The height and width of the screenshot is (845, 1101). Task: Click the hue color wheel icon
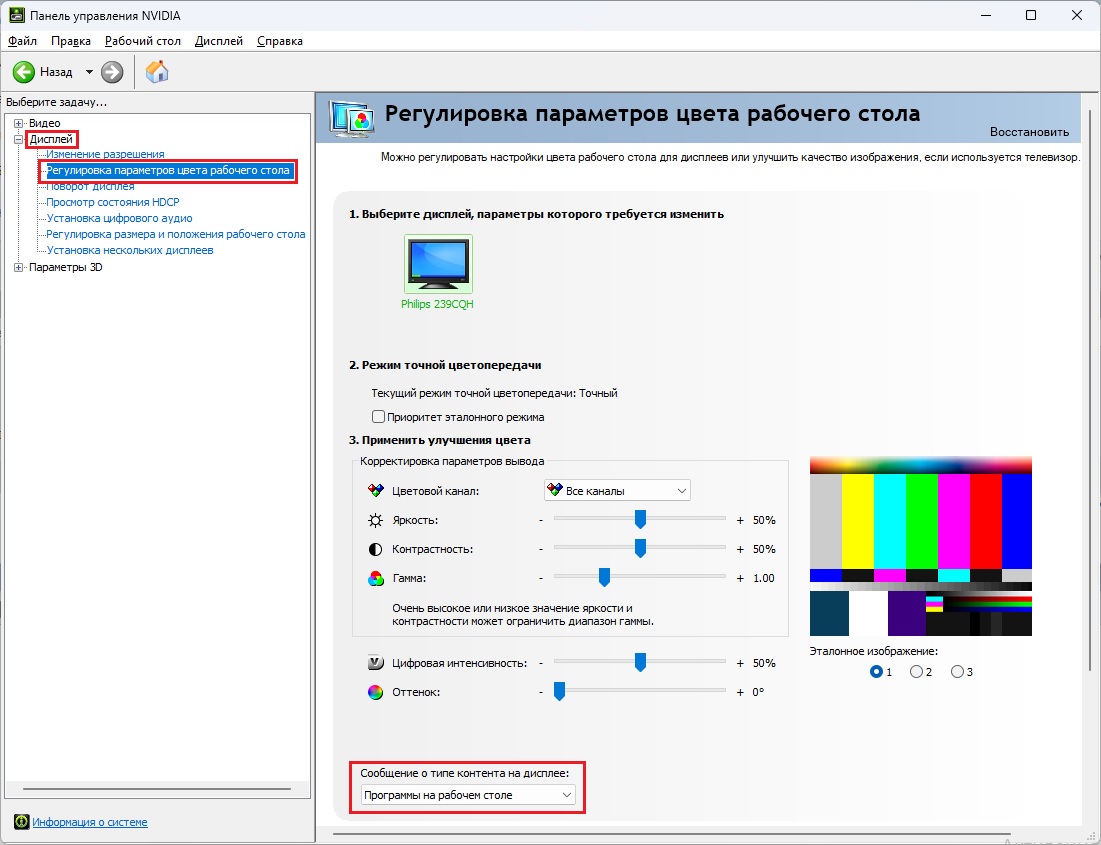click(376, 693)
